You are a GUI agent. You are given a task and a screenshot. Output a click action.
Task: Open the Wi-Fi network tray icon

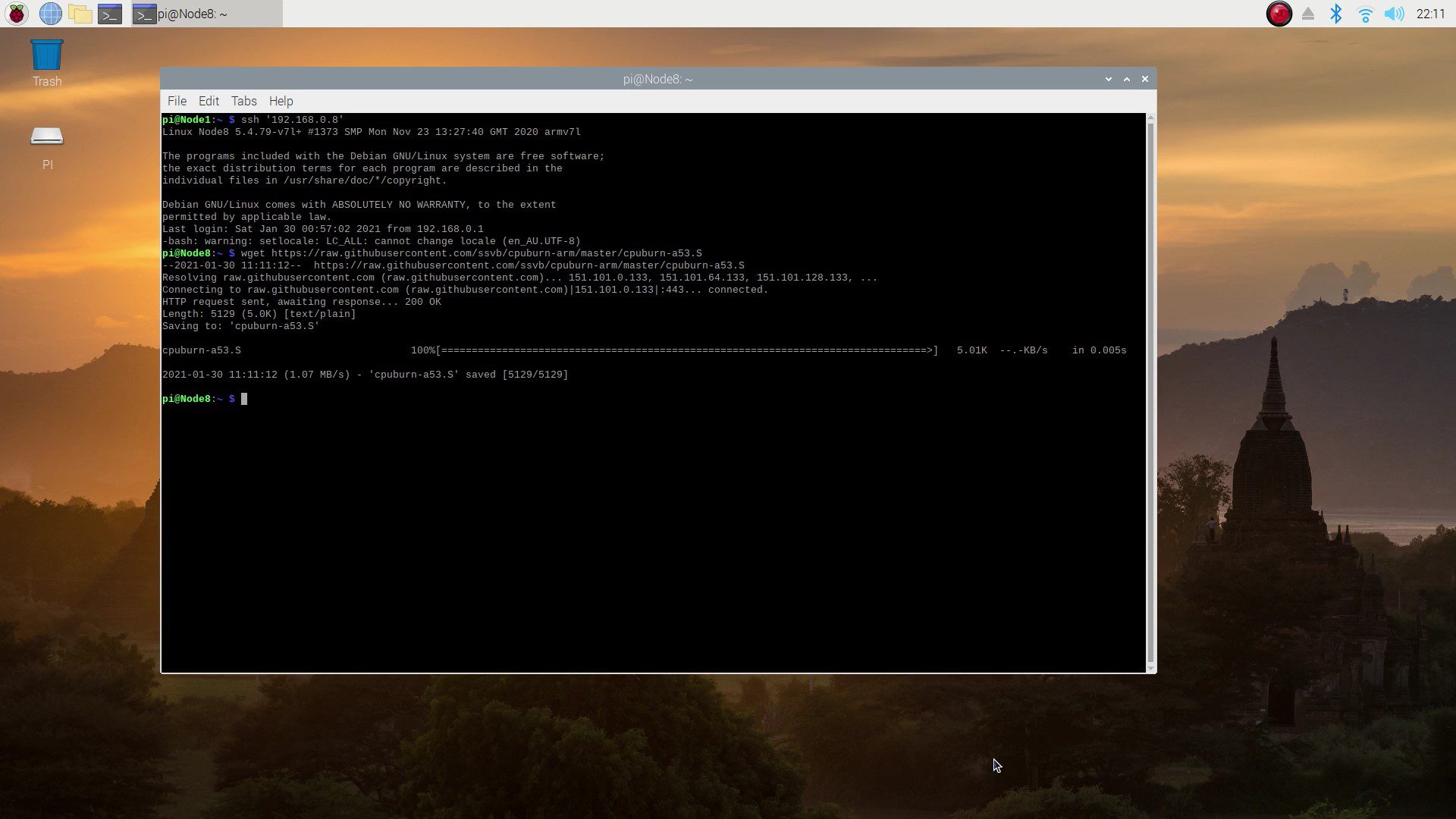1365,13
